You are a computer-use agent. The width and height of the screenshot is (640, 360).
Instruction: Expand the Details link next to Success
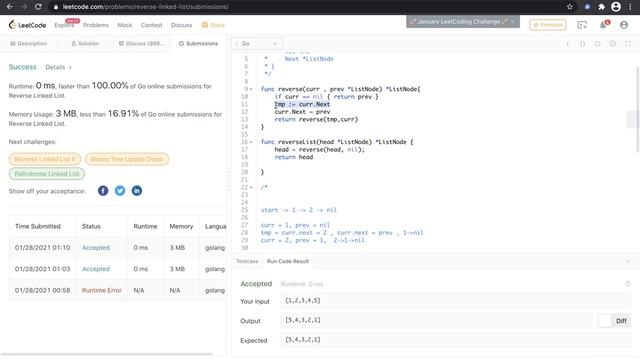pos(58,67)
